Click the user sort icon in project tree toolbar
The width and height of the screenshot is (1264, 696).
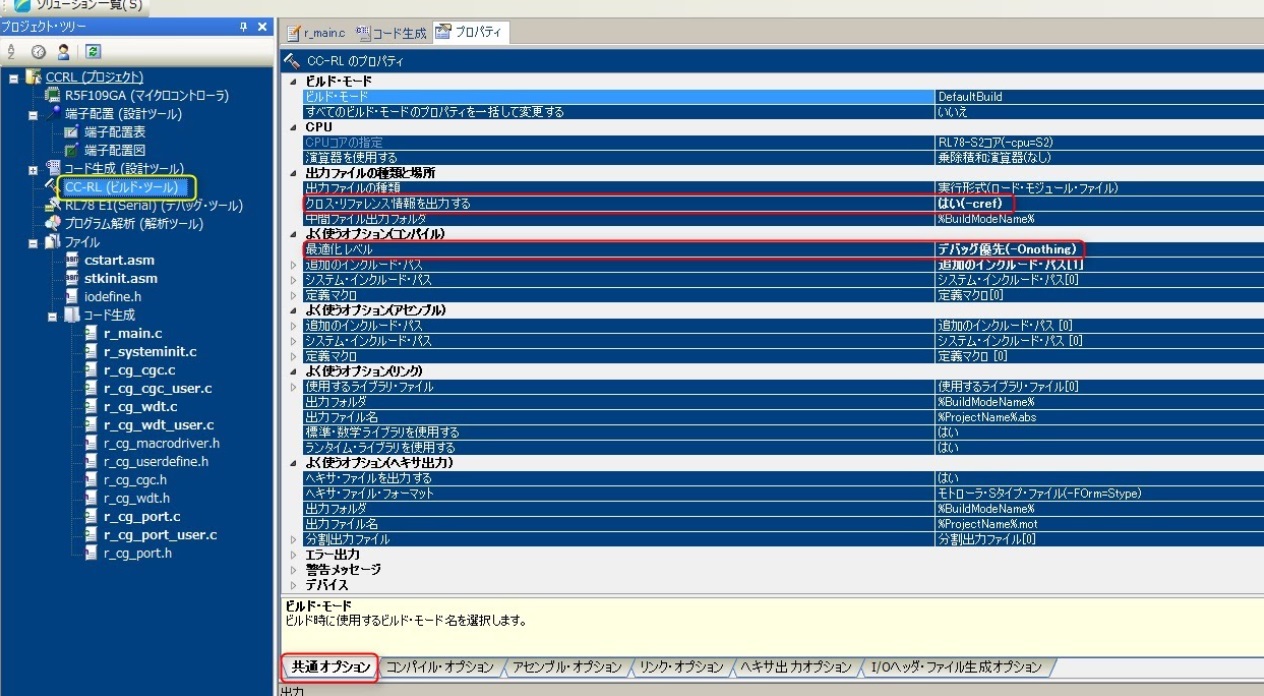[63, 51]
